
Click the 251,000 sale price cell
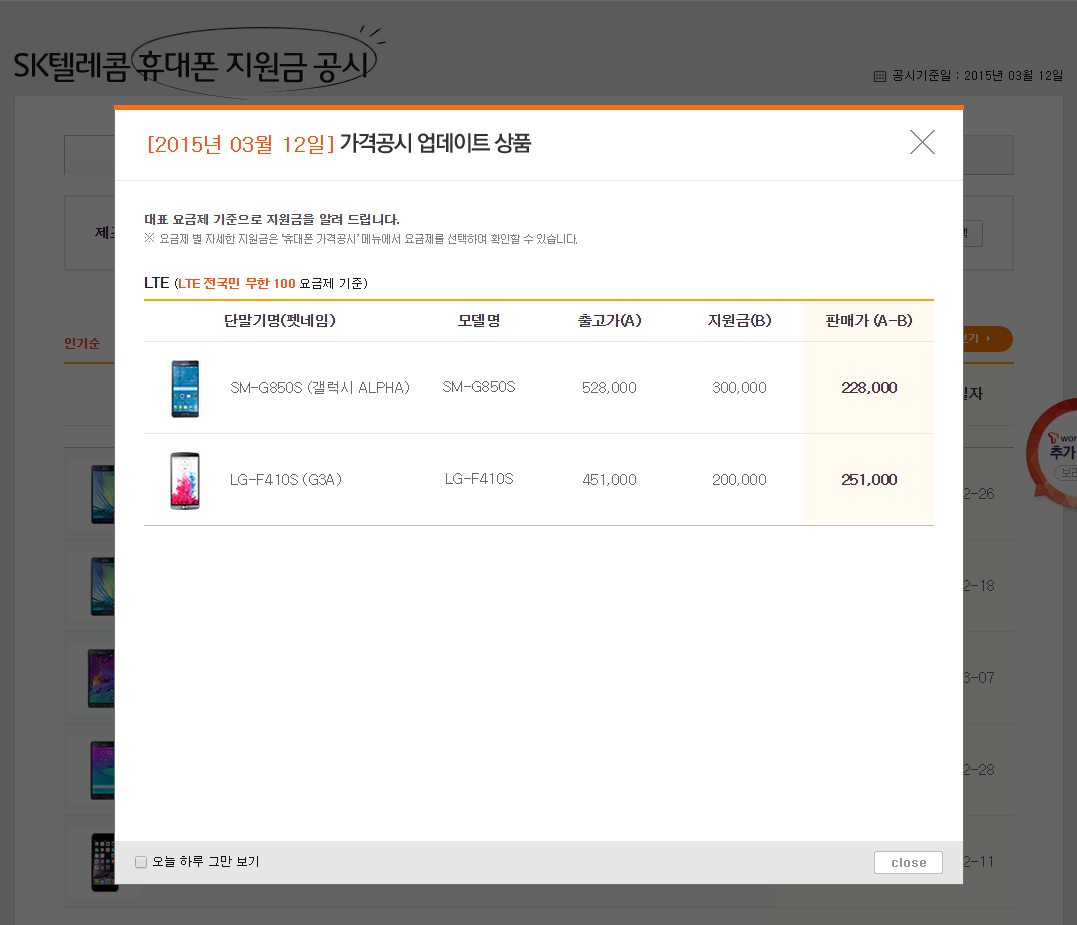click(x=869, y=480)
